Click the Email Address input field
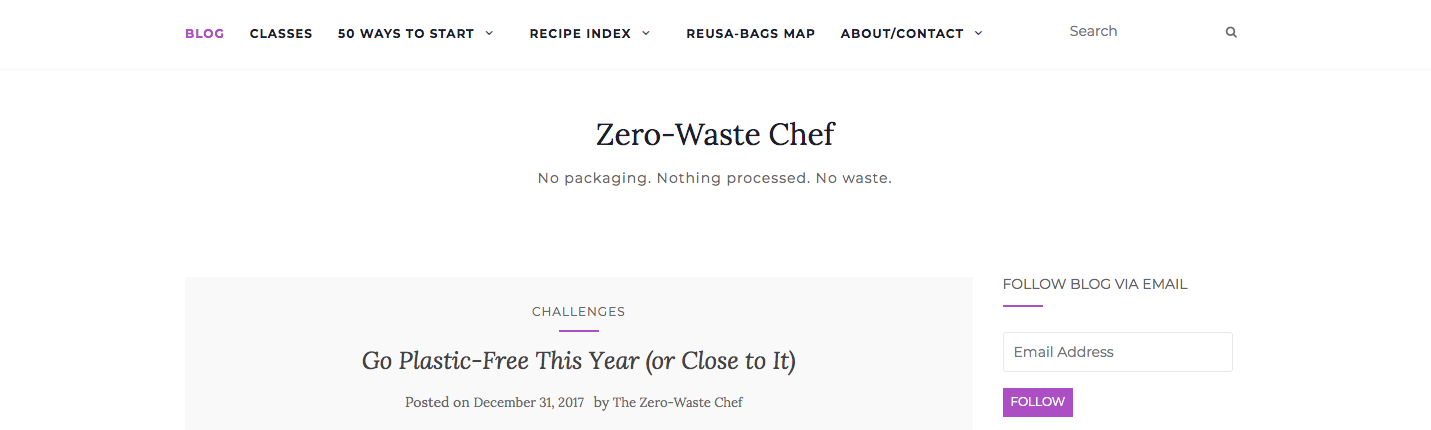The height and width of the screenshot is (430, 1431). pyautogui.click(x=1117, y=352)
